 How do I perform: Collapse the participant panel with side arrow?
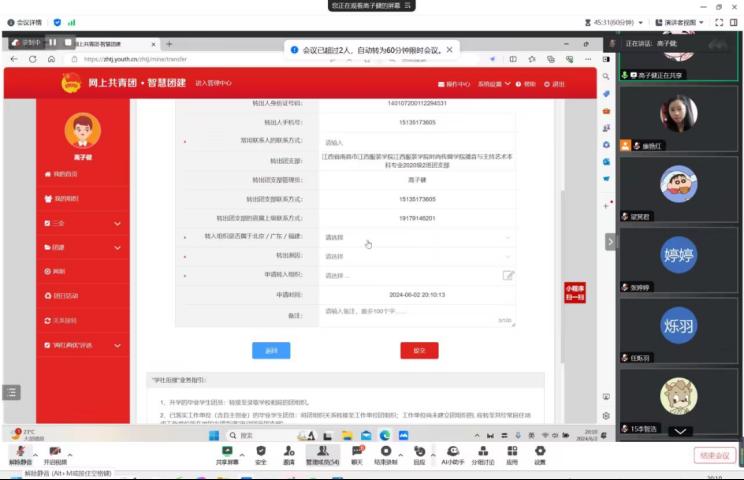pos(610,242)
